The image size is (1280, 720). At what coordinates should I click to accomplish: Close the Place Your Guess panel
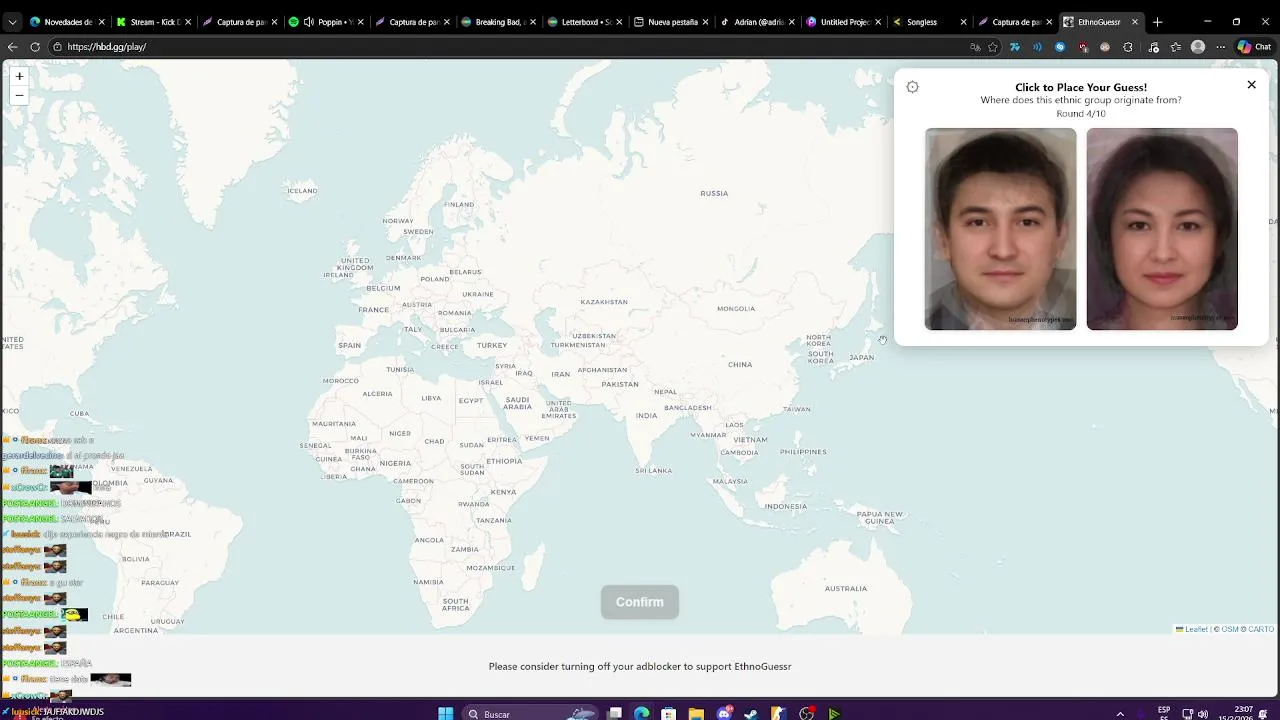tap(1251, 85)
